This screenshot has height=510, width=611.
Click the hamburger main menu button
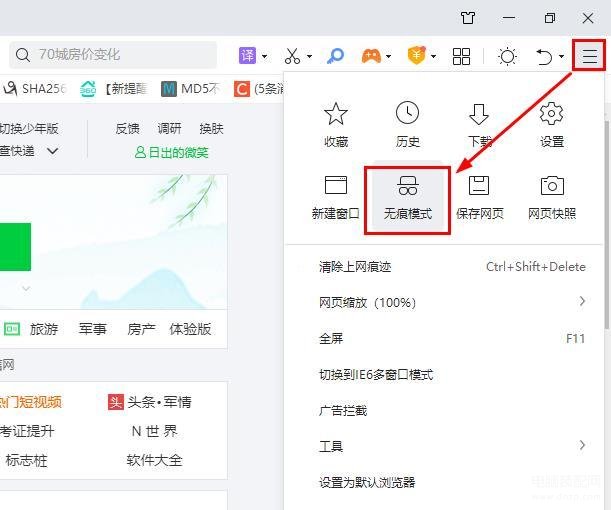(x=590, y=56)
